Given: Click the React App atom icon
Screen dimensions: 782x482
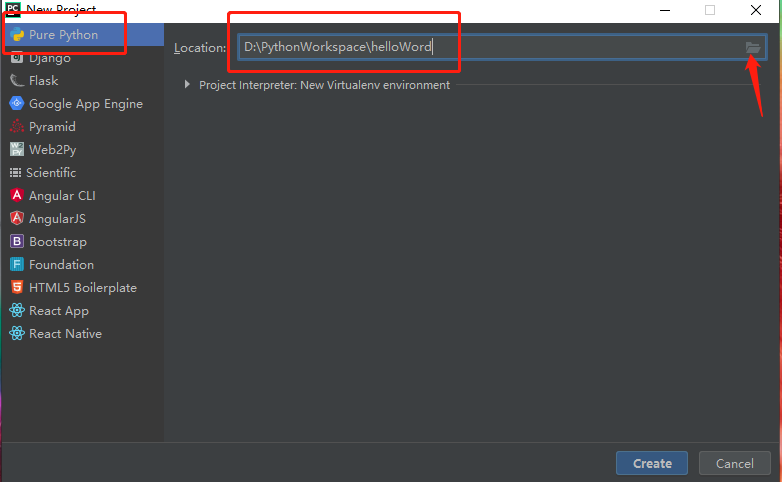Looking at the screenshot, I should point(17,310).
